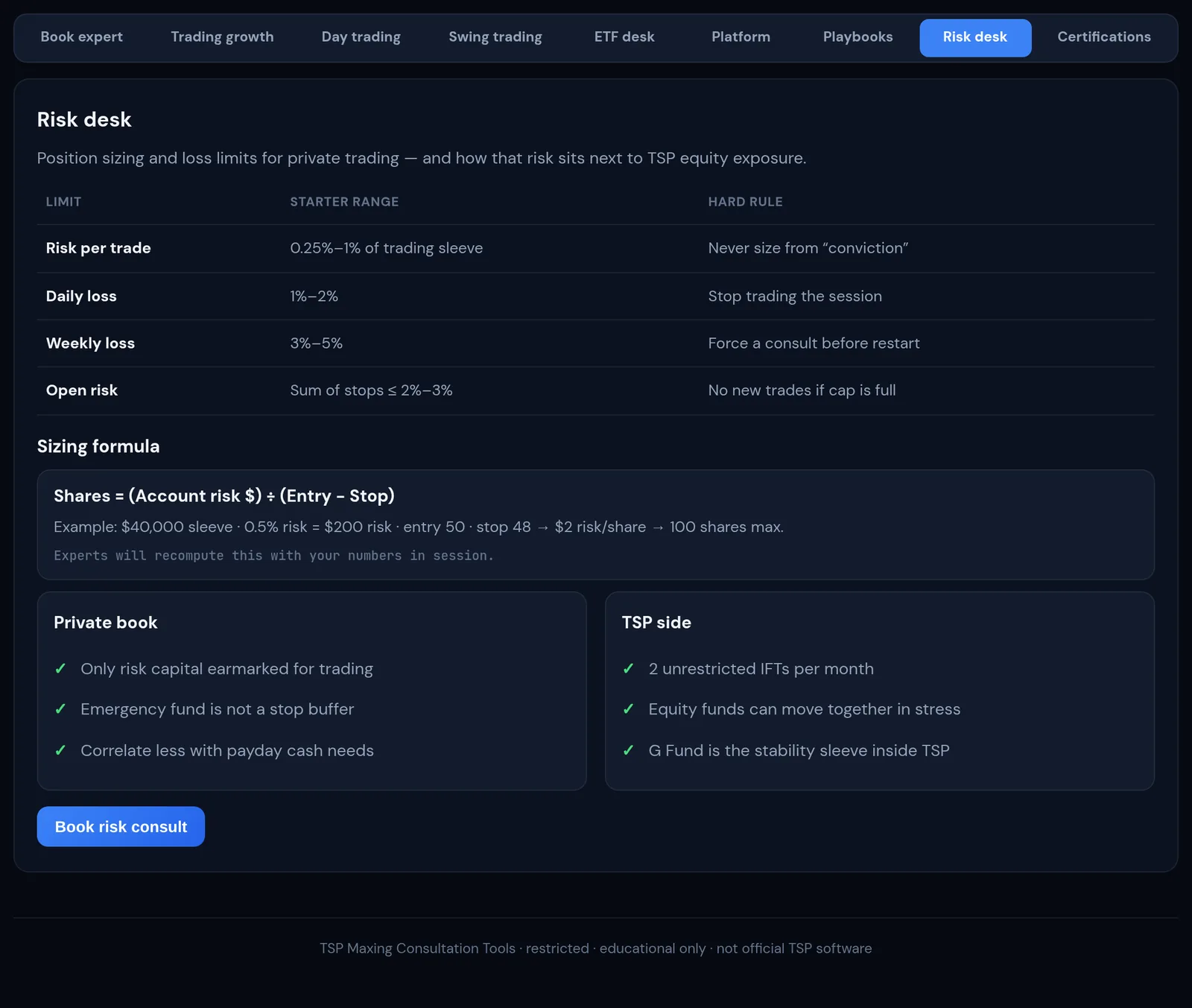Switch to Trading growth tab

222,37
